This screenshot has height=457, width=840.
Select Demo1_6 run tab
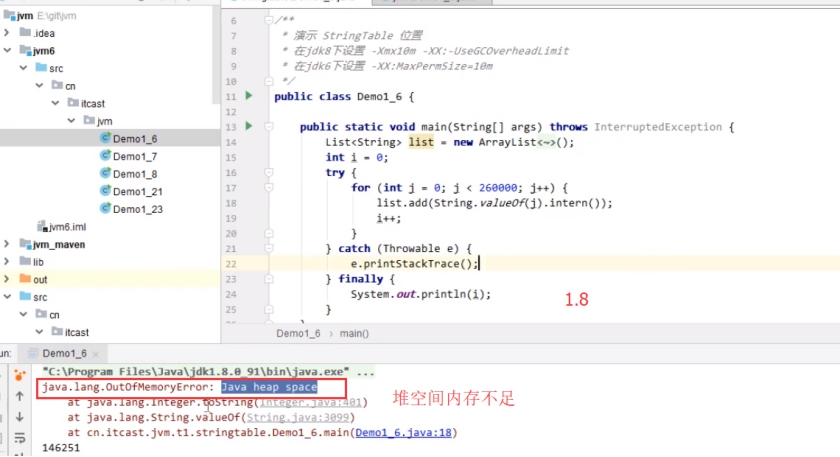pyautogui.click(x=64, y=354)
